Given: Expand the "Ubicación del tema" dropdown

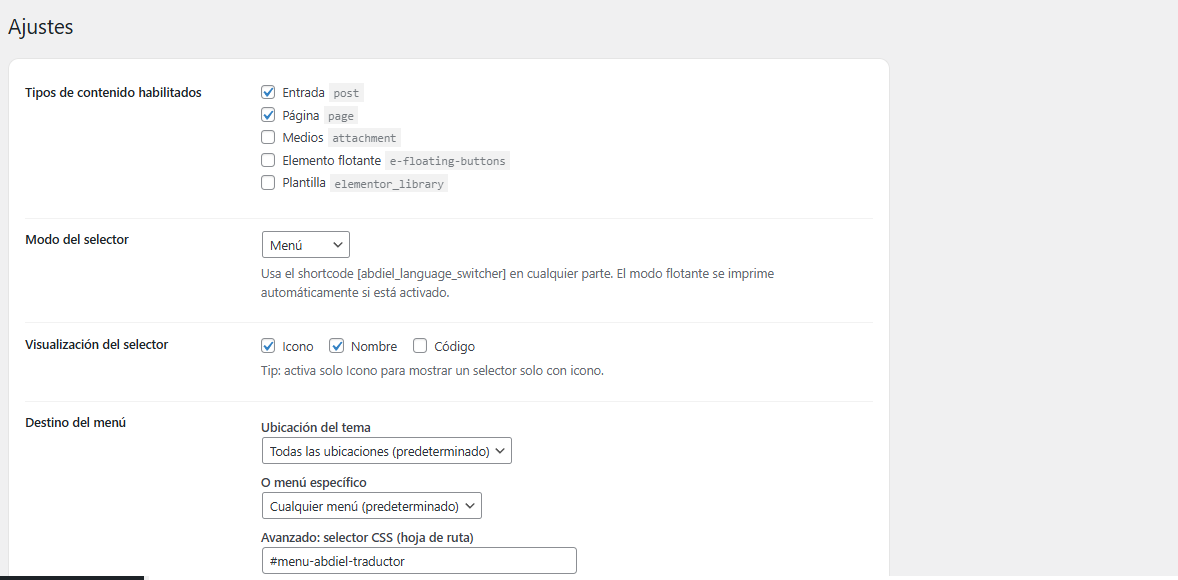Looking at the screenshot, I should tap(386, 450).
